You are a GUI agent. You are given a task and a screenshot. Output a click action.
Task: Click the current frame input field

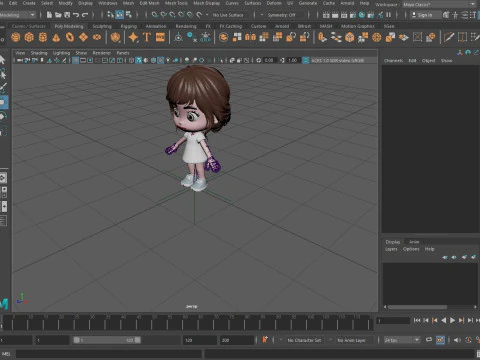tap(393, 321)
